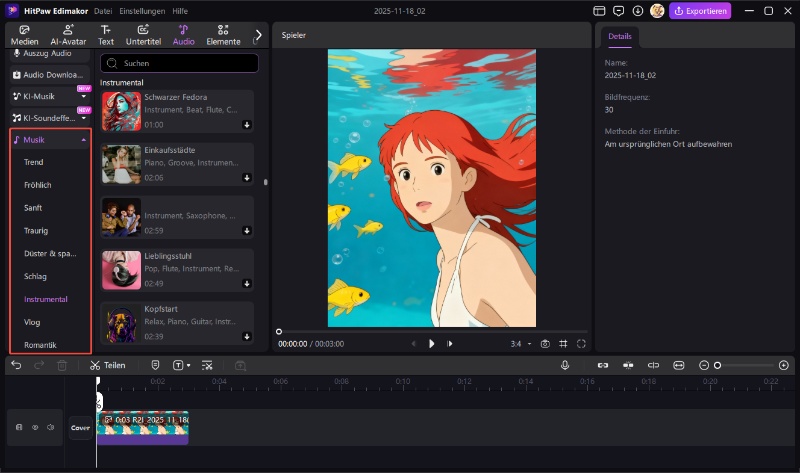The height and width of the screenshot is (473, 800).
Task: Add a marker with the marker icon
Action: tap(156, 365)
